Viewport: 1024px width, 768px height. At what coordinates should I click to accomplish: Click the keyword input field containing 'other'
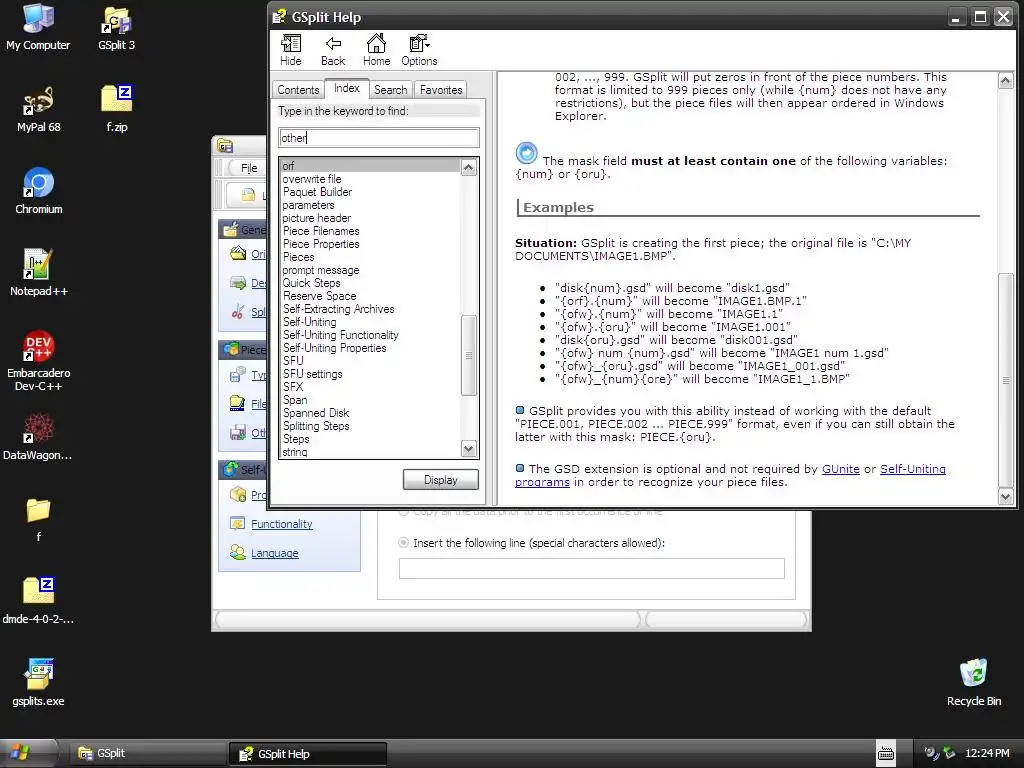(x=379, y=138)
